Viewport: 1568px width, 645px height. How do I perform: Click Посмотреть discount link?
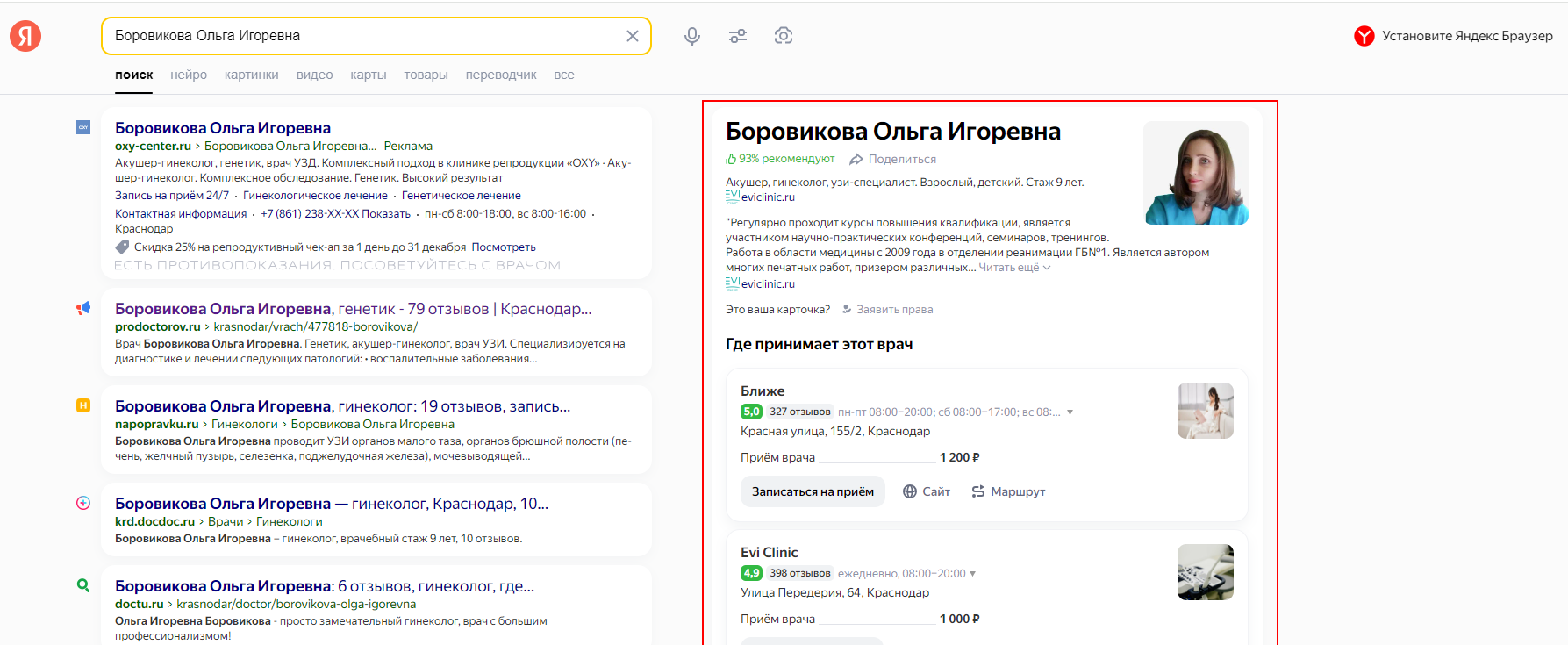[x=504, y=247]
